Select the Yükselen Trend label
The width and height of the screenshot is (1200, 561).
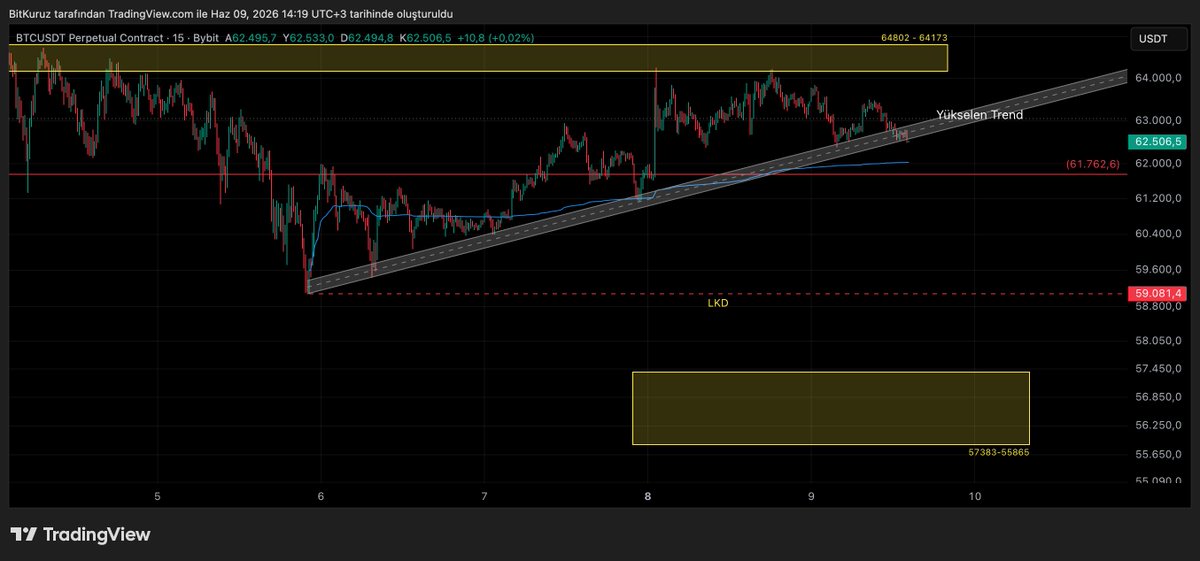tap(979, 115)
